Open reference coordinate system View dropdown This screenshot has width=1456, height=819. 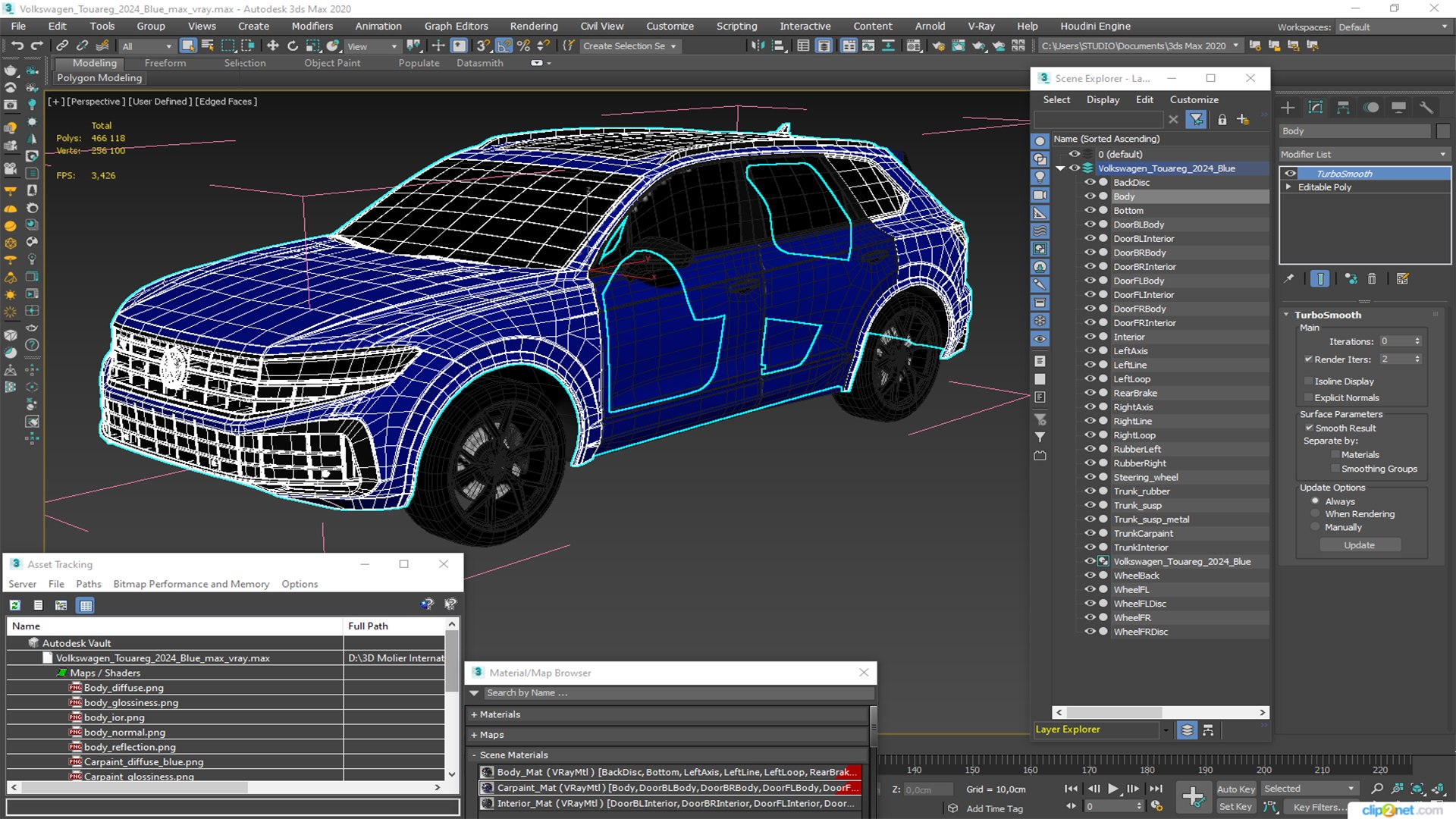click(372, 46)
